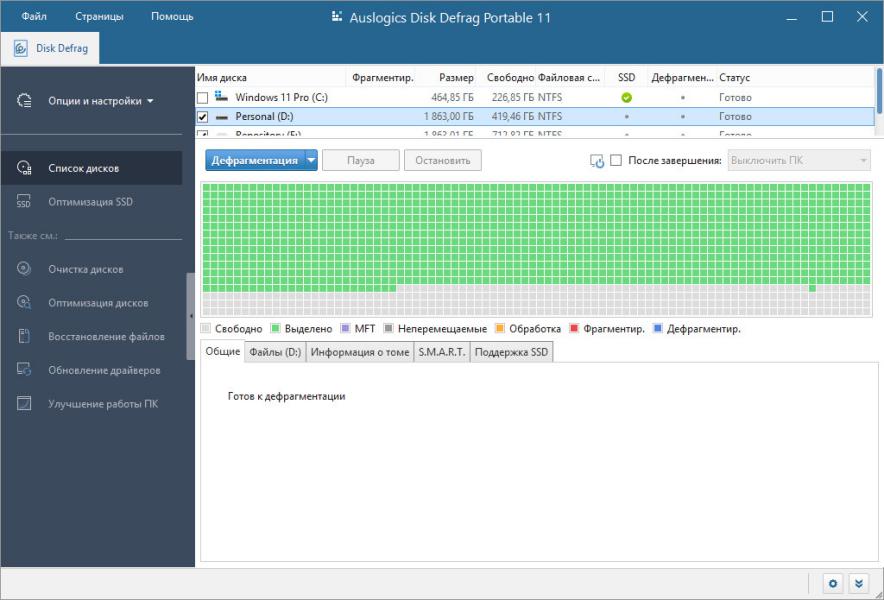Switch to the S.M.A.R.T. tab
The width and height of the screenshot is (884, 600).
pos(441,352)
